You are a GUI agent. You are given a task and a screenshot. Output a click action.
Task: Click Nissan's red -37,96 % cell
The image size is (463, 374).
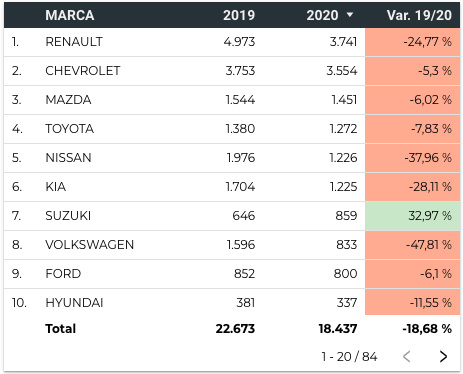click(412, 158)
